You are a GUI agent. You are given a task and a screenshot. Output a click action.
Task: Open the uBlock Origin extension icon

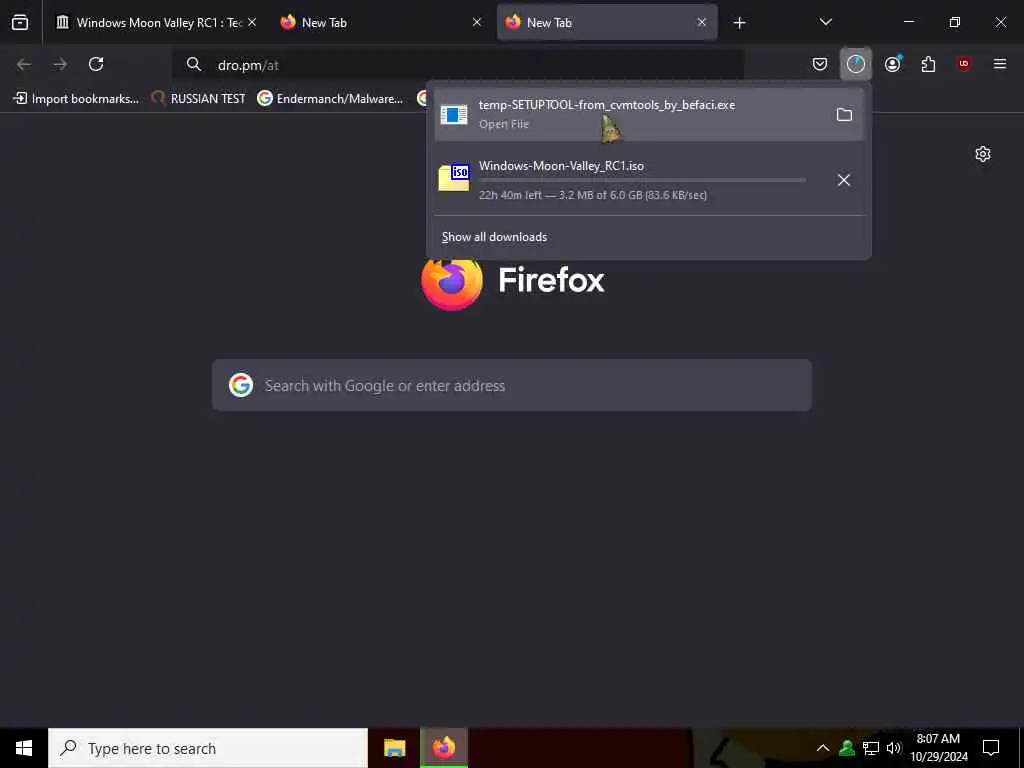(964, 64)
